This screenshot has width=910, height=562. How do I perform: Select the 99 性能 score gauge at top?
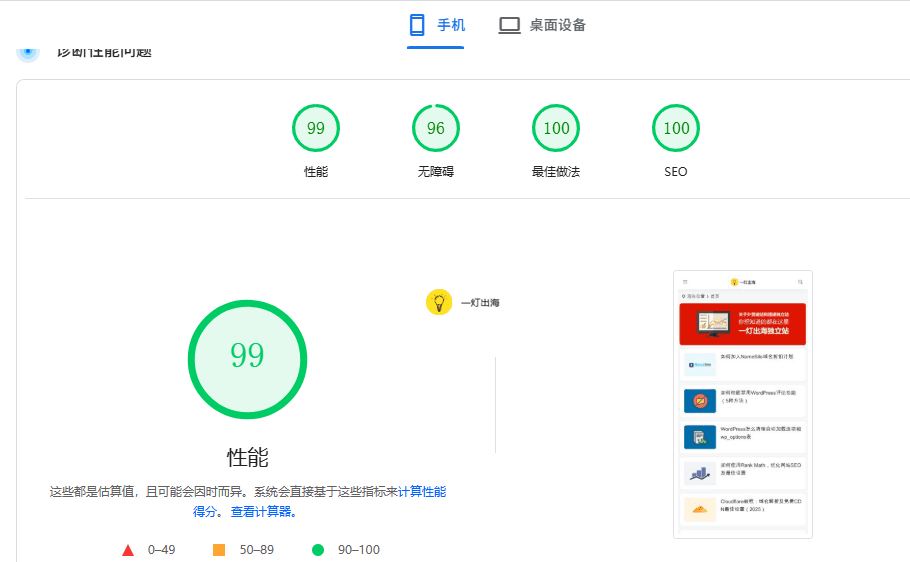(x=316, y=128)
